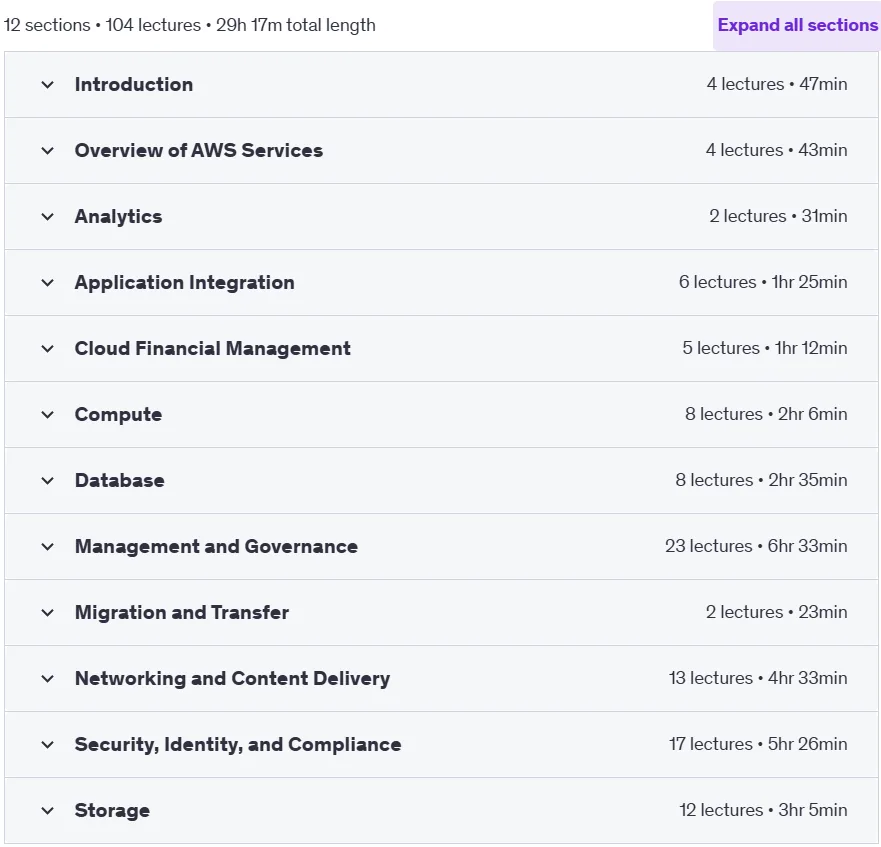881x847 pixels.
Task: Expand the Introduction section chevron
Action: (48, 85)
